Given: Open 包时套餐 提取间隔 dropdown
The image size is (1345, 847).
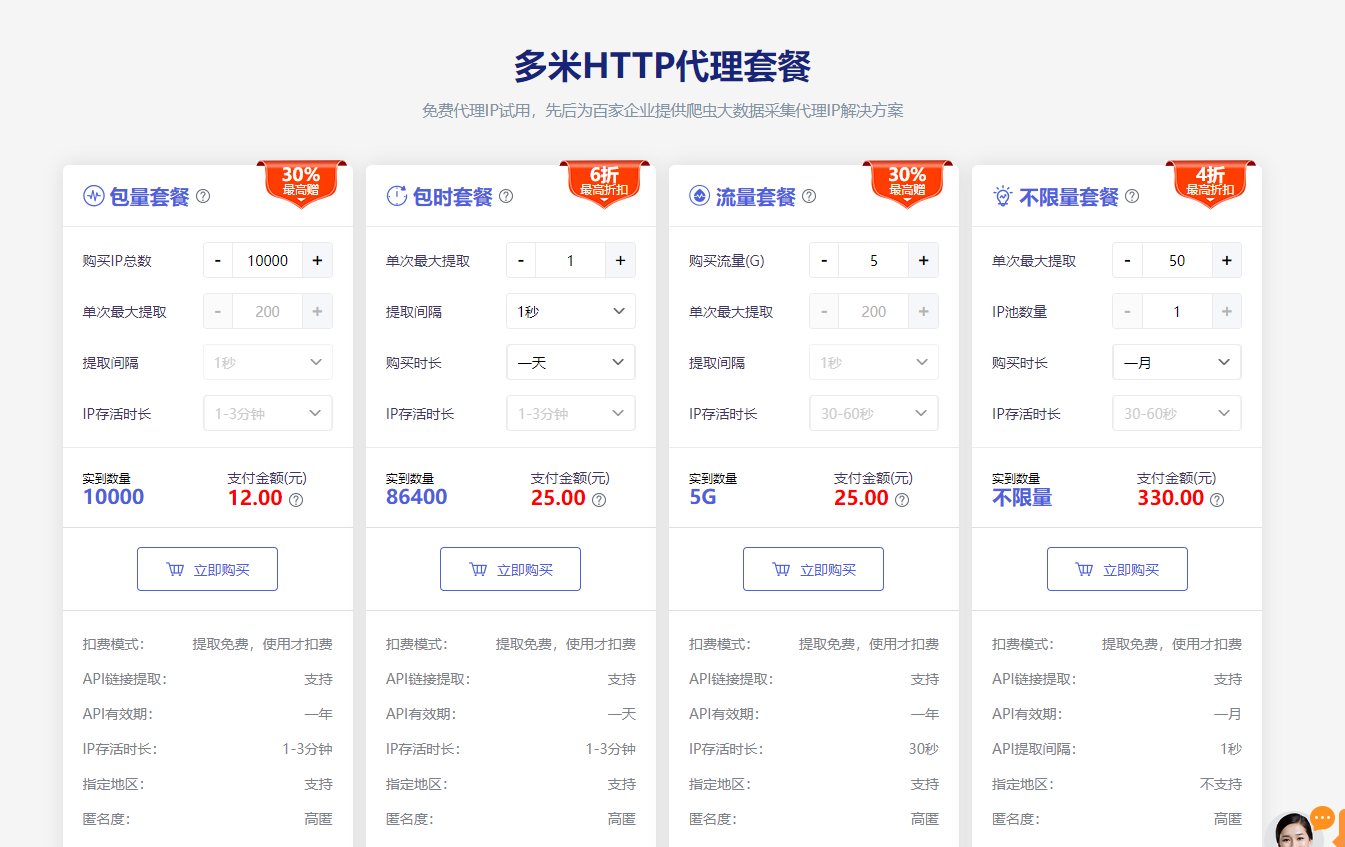Looking at the screenshot, I should [571, 311].
